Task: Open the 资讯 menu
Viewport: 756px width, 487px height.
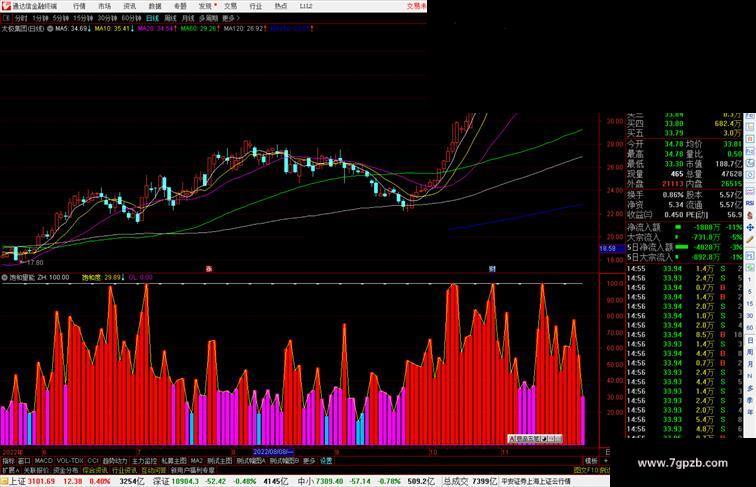Action: (x=129, y=6)
